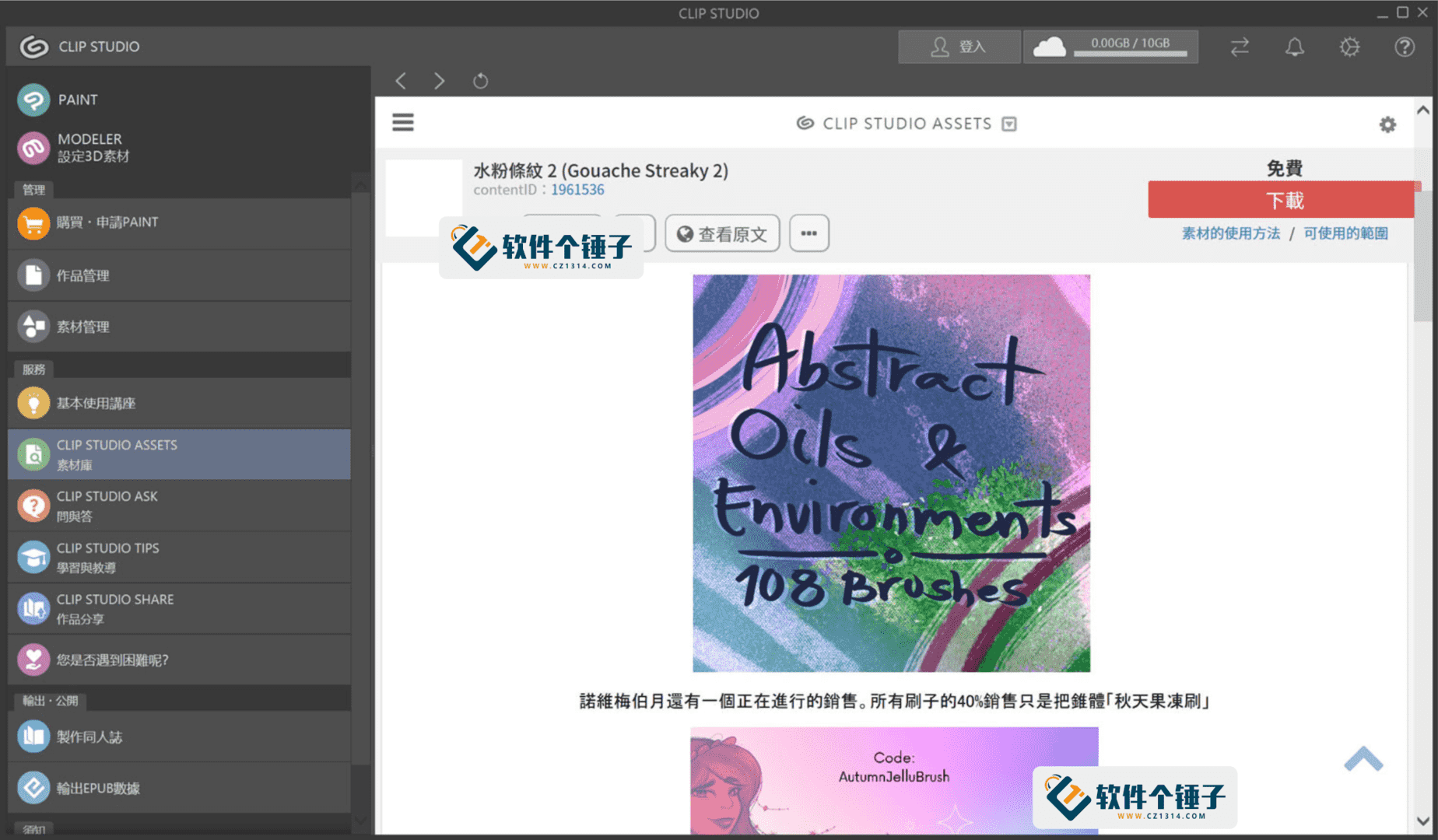Image resolution: width=1438 pixels, height=840 pixels.
Task: Open CLIP STUDIO SHARE
Action: [114, 608]
